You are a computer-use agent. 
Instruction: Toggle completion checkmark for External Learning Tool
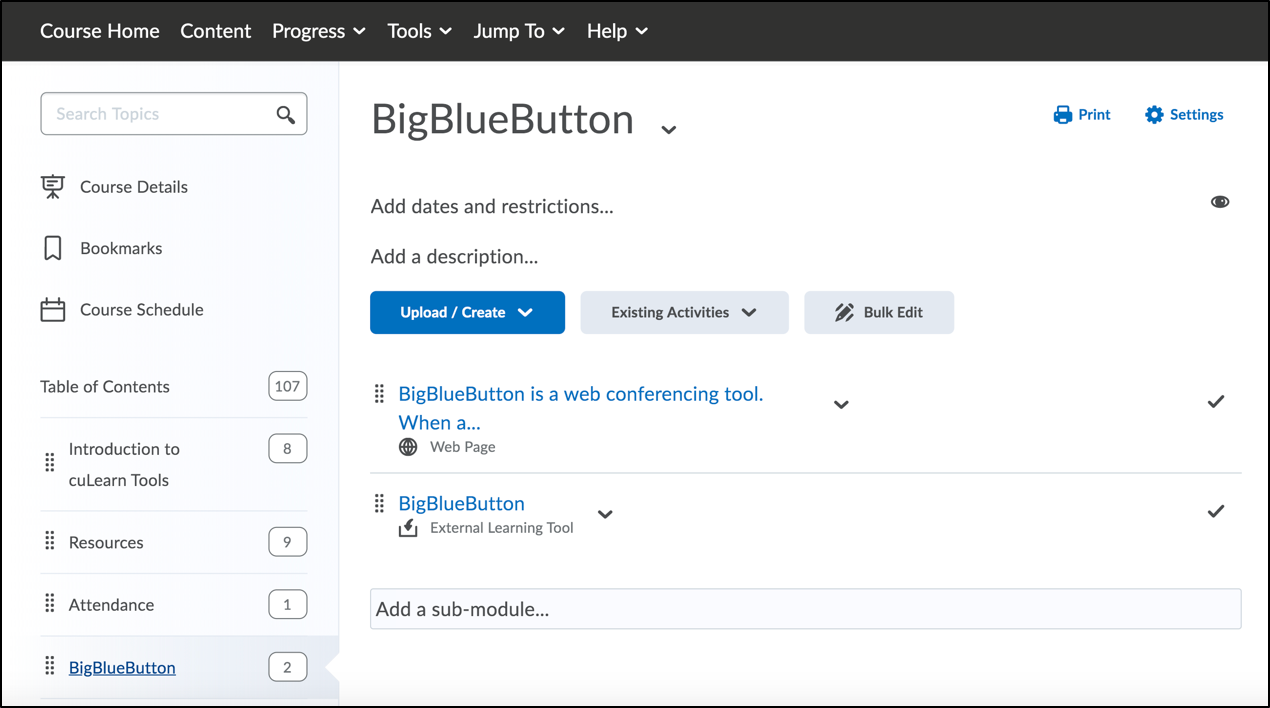[x=1216, y=512]
